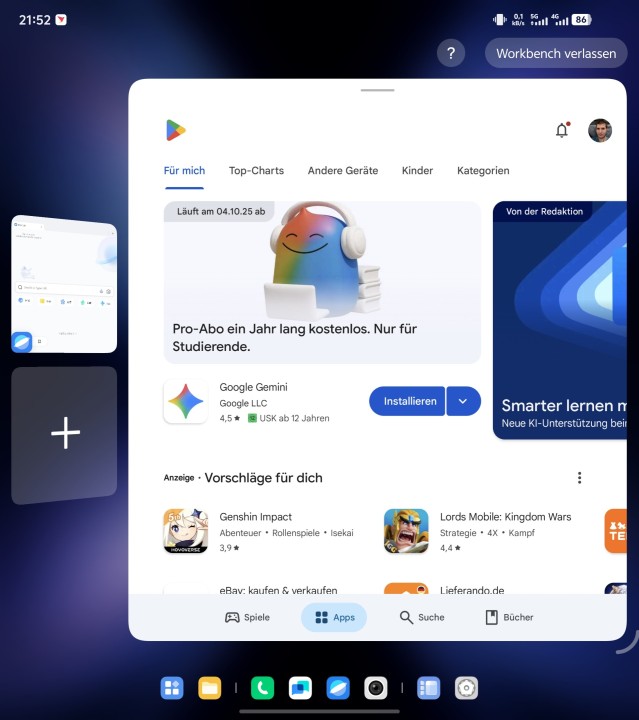
Task: Add a new window with plus tile
Action: 65,433
